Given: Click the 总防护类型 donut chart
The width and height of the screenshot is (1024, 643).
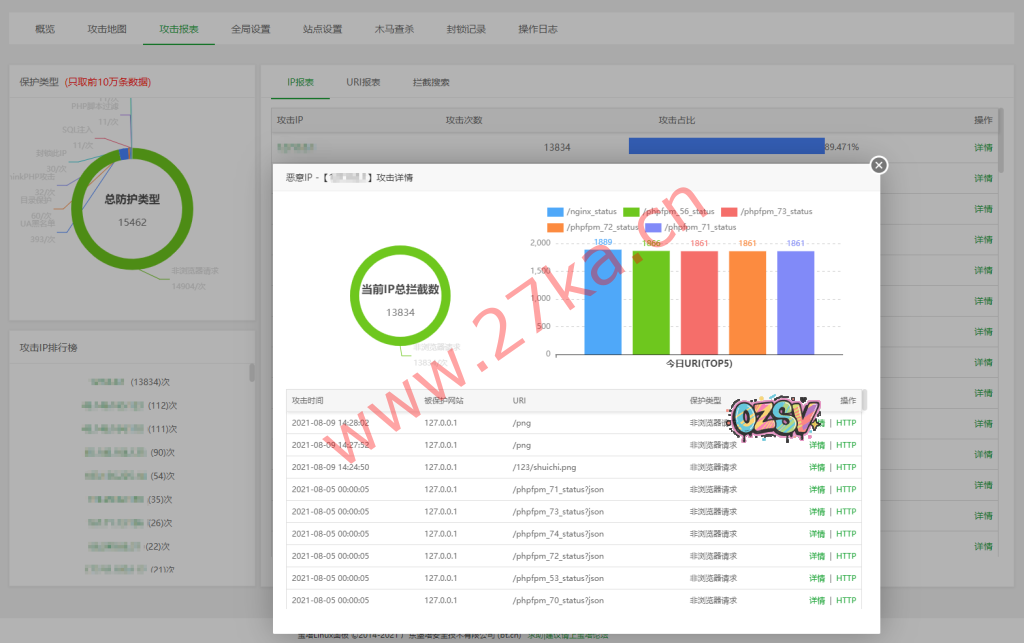Looking at the screenshot, I should point(132,208).
